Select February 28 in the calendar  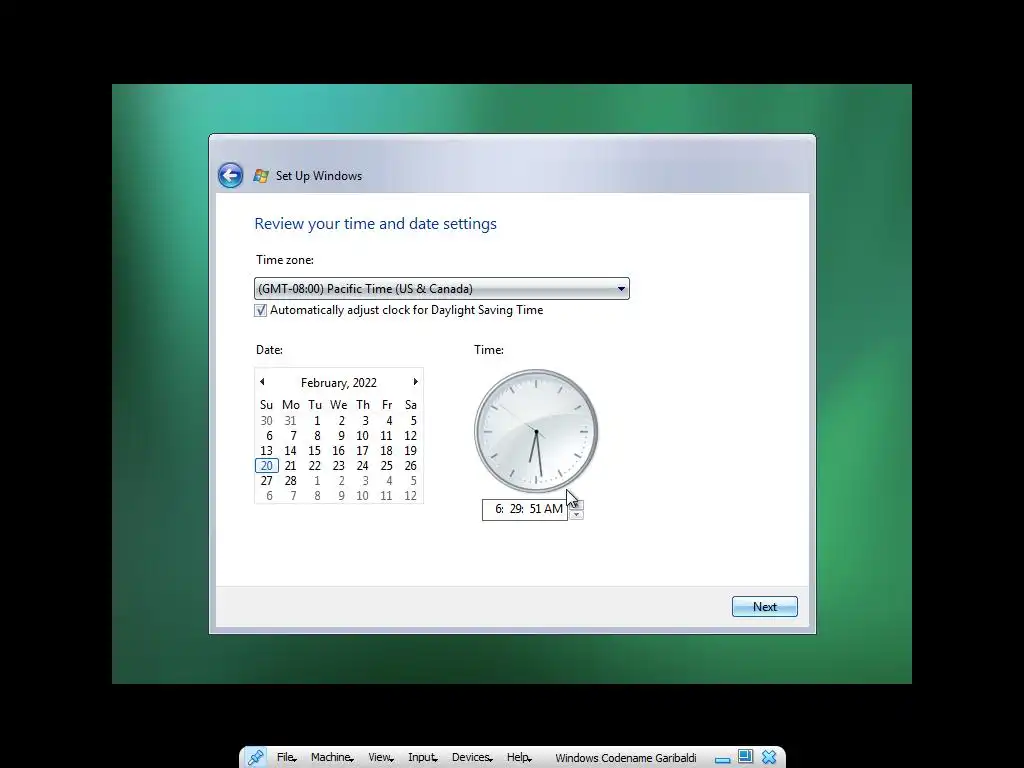(290, 481)
